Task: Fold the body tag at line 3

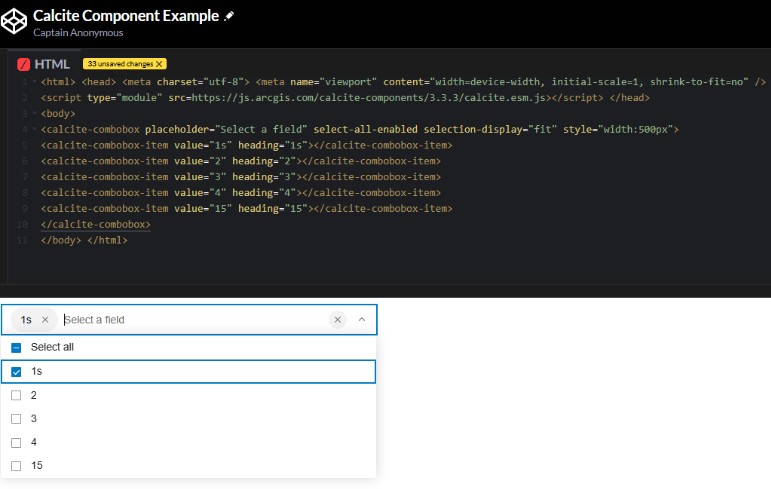Action: click(34, 113)
